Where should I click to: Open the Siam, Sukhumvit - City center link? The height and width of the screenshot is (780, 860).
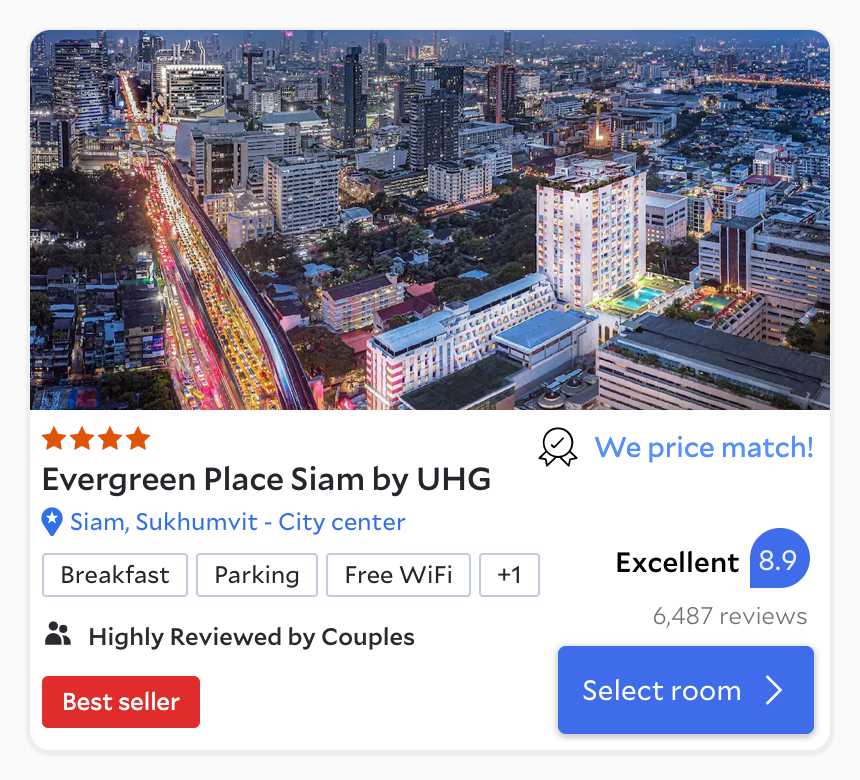[237, 522]
